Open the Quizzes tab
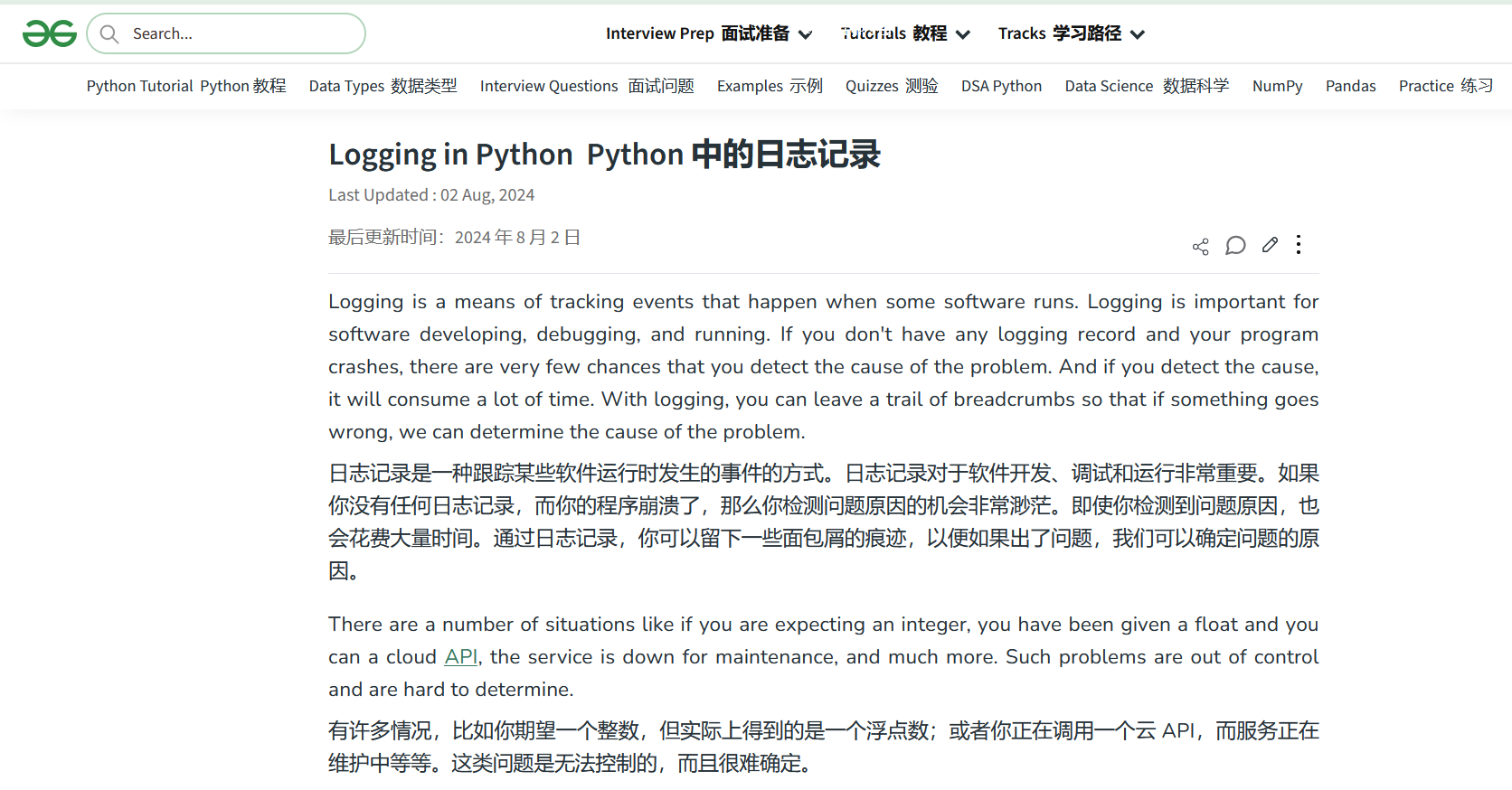Viewport: 1512px width, 790px height. 892,86
